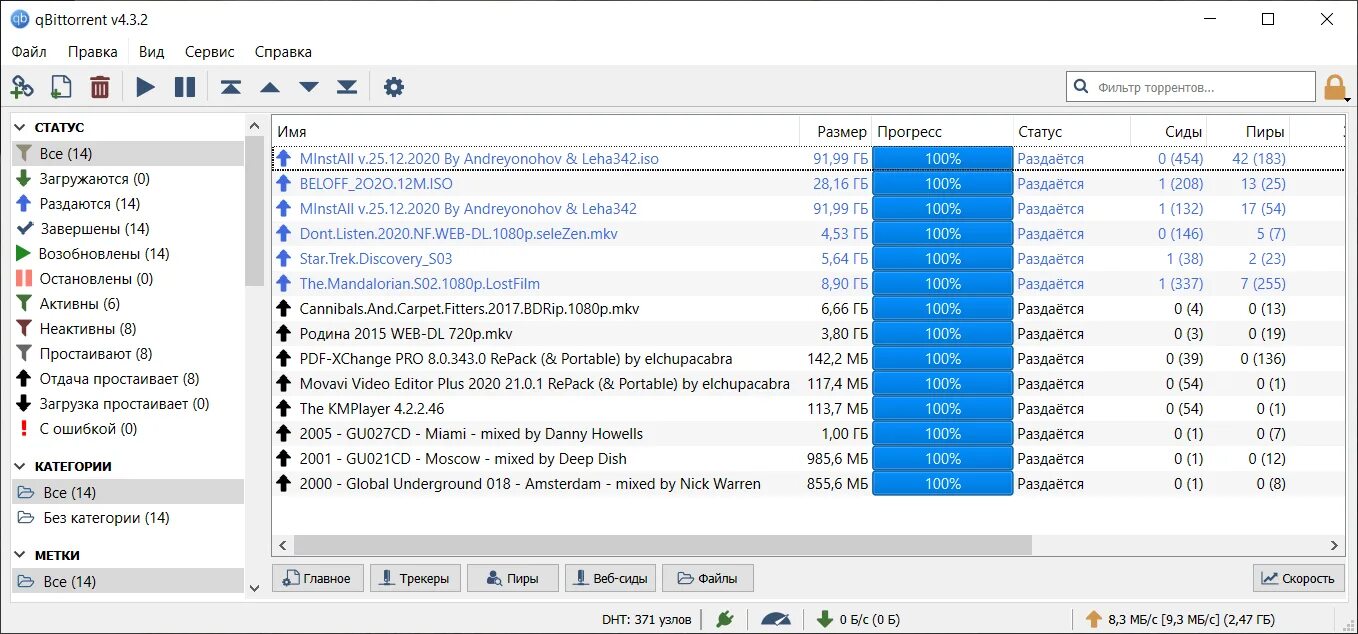The width and height of the screenshot is (1358, 634).
Task: Select the Простаивают (8) filter
Action: tap(127, 354)
